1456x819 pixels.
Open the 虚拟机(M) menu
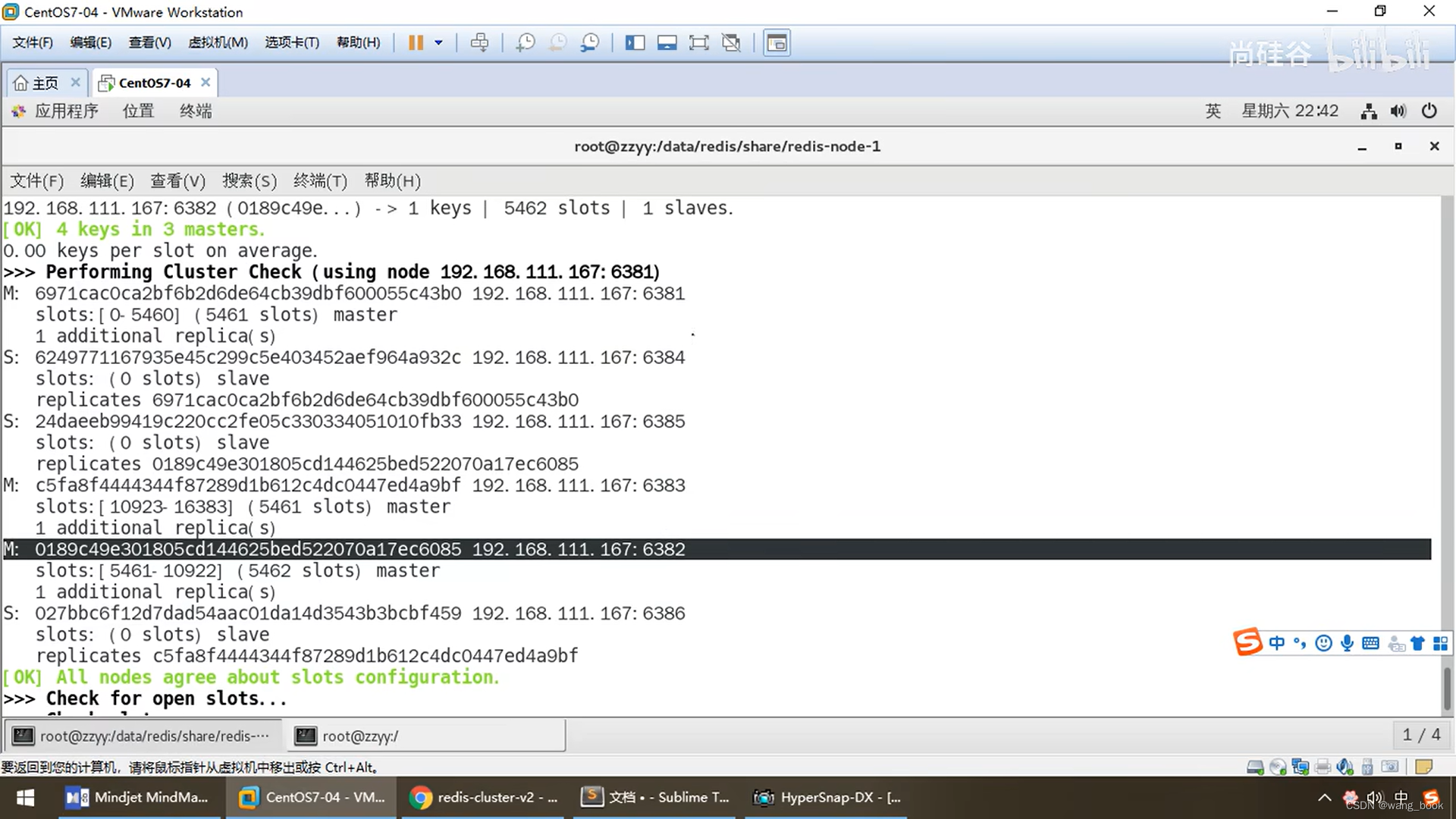tap(218, 42)
